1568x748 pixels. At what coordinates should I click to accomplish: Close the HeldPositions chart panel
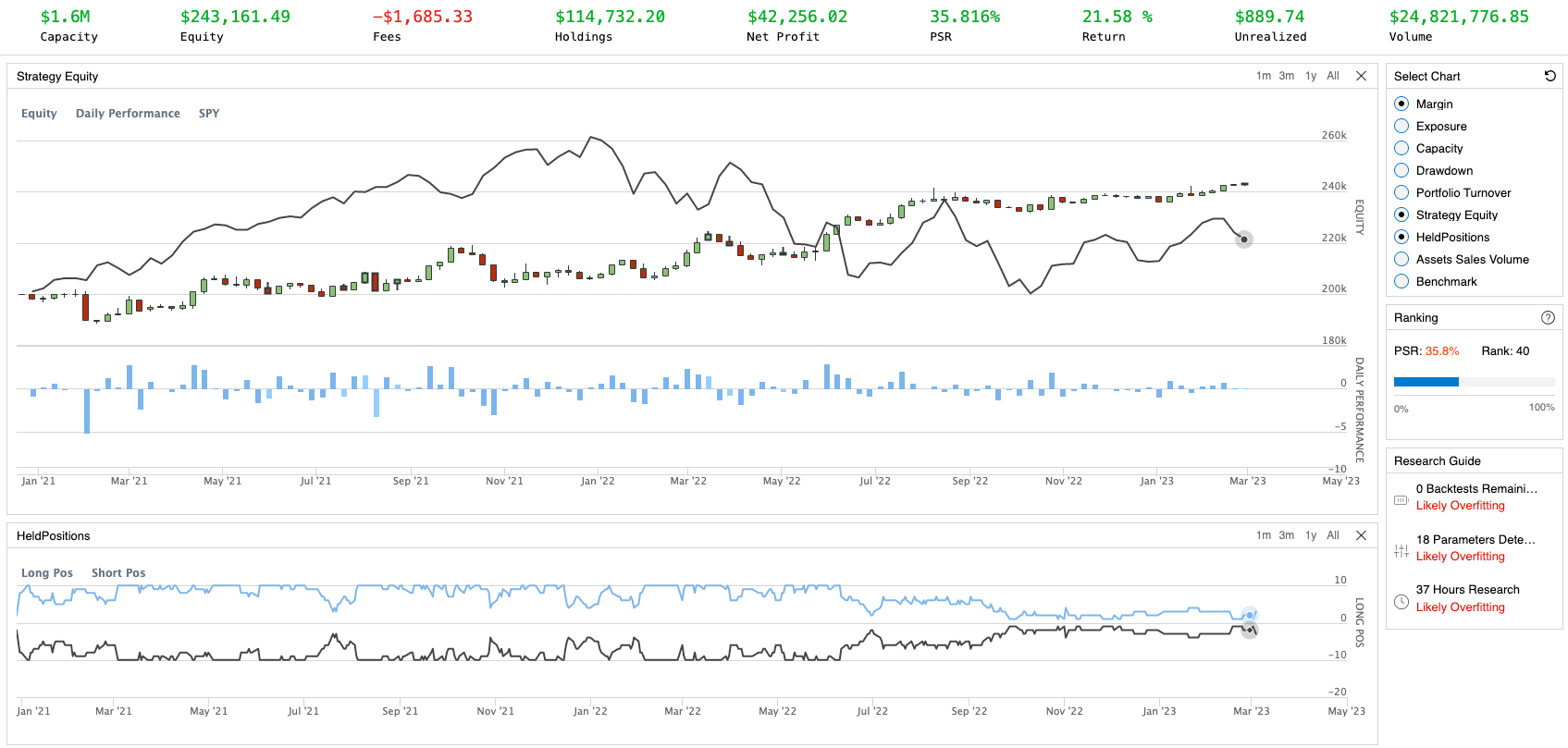[x=1361, y=535]
